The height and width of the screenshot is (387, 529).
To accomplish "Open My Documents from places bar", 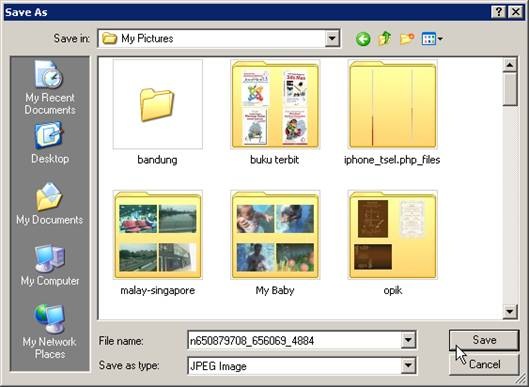I will click(50, 204).
